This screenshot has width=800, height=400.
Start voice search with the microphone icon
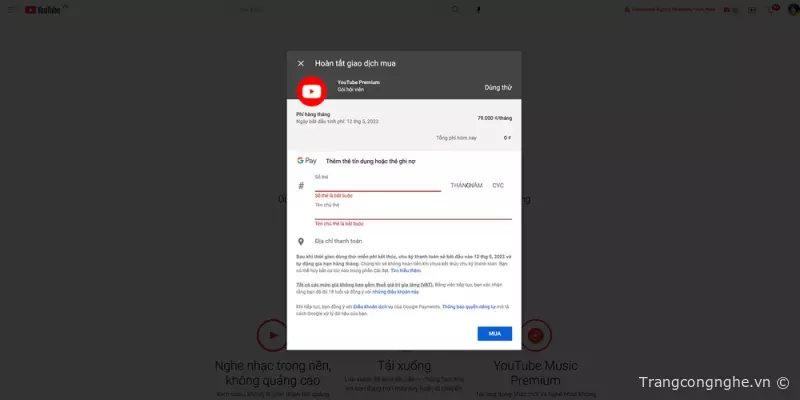click(x=478, y=10)
